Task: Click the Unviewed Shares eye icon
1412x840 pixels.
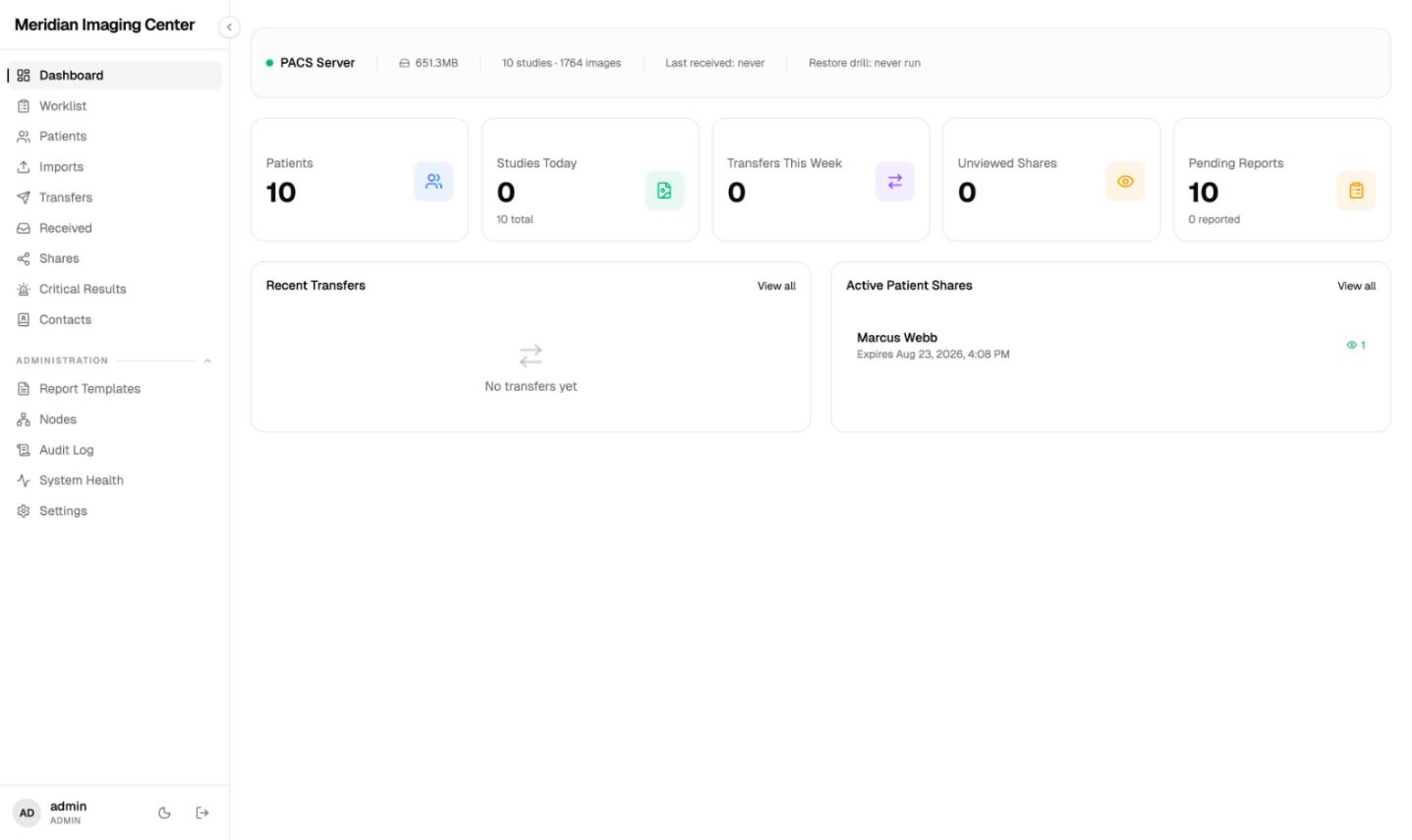Action: click(1125, 182)
